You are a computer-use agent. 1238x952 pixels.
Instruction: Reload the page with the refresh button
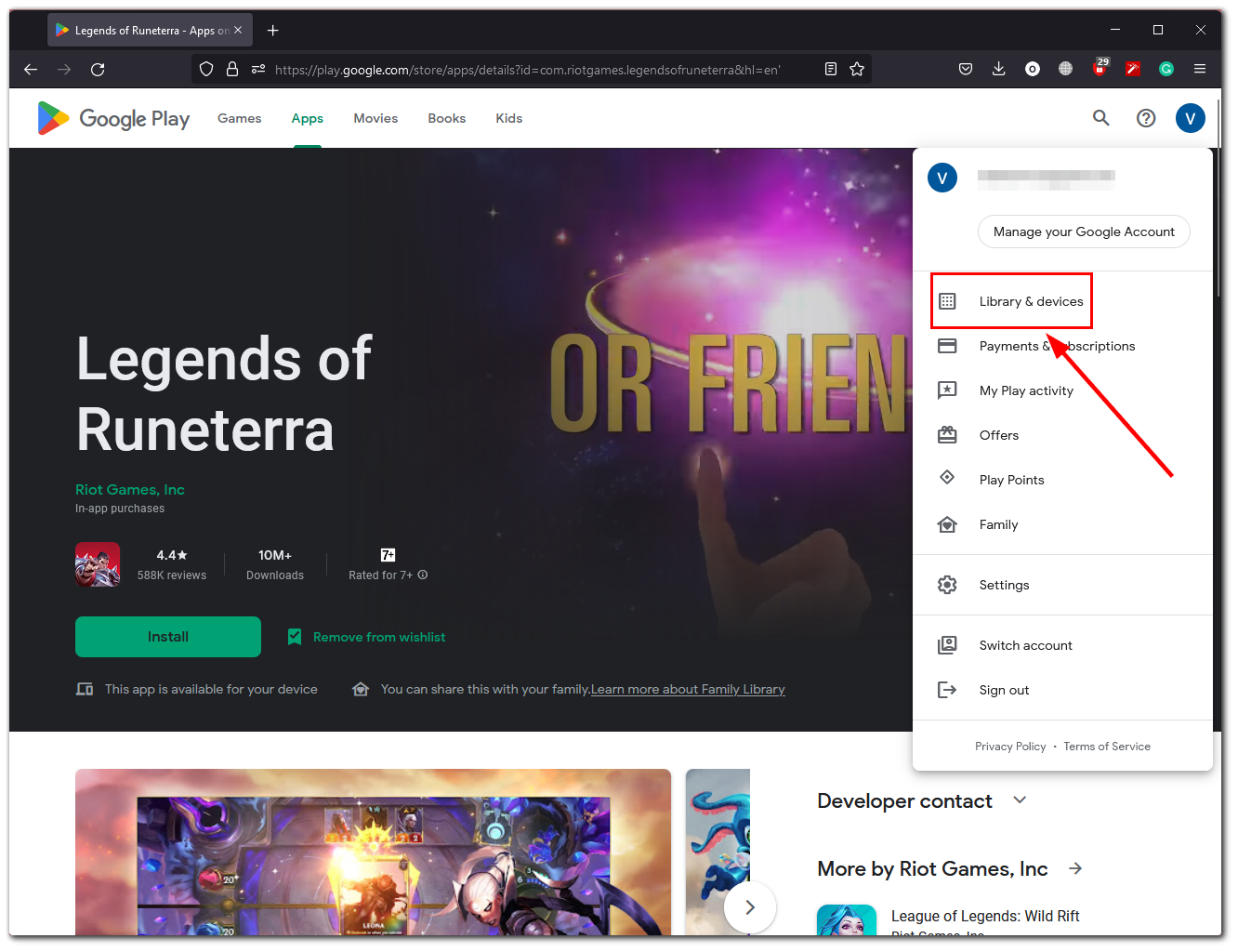coord(98,69)
